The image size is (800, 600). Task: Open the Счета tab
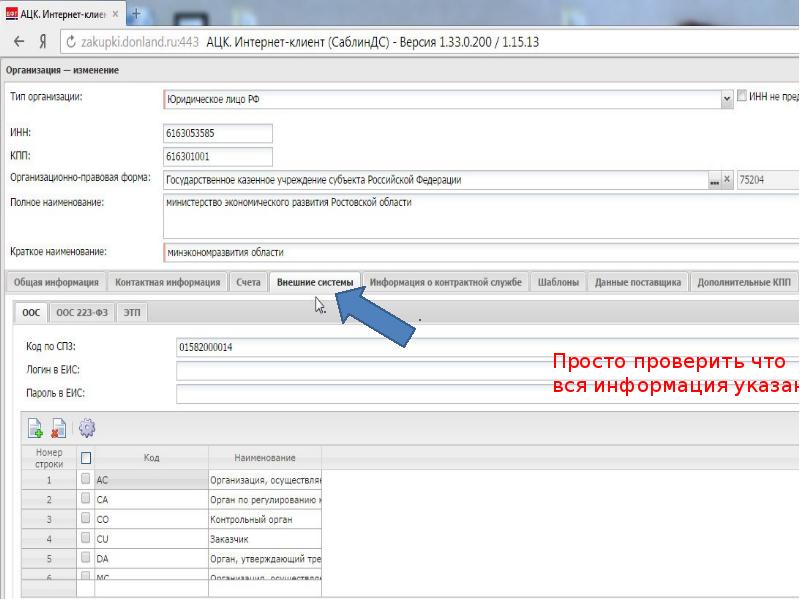click(248, 282)
